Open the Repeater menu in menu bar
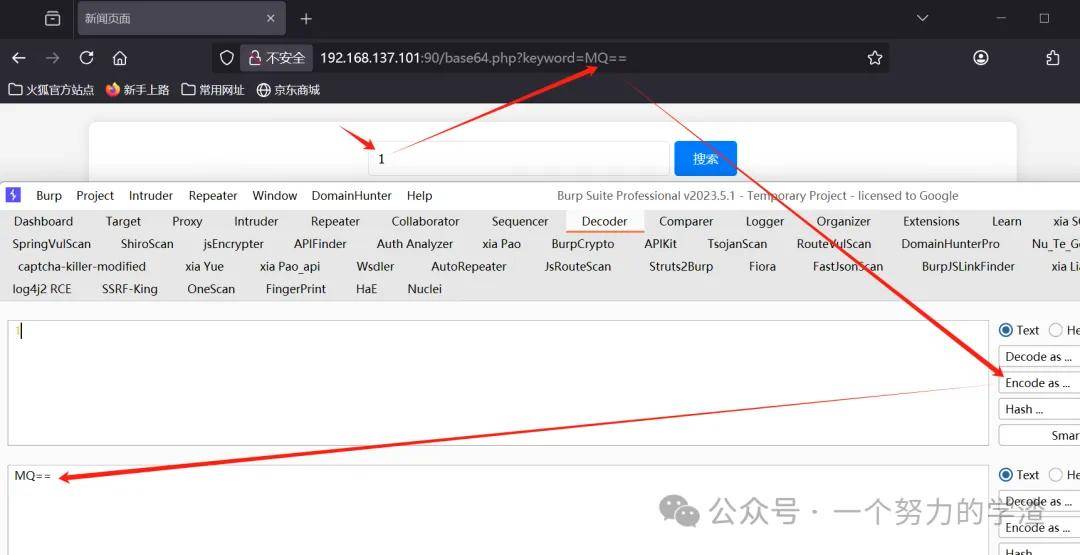1080x555 pixels. [213, 196]
